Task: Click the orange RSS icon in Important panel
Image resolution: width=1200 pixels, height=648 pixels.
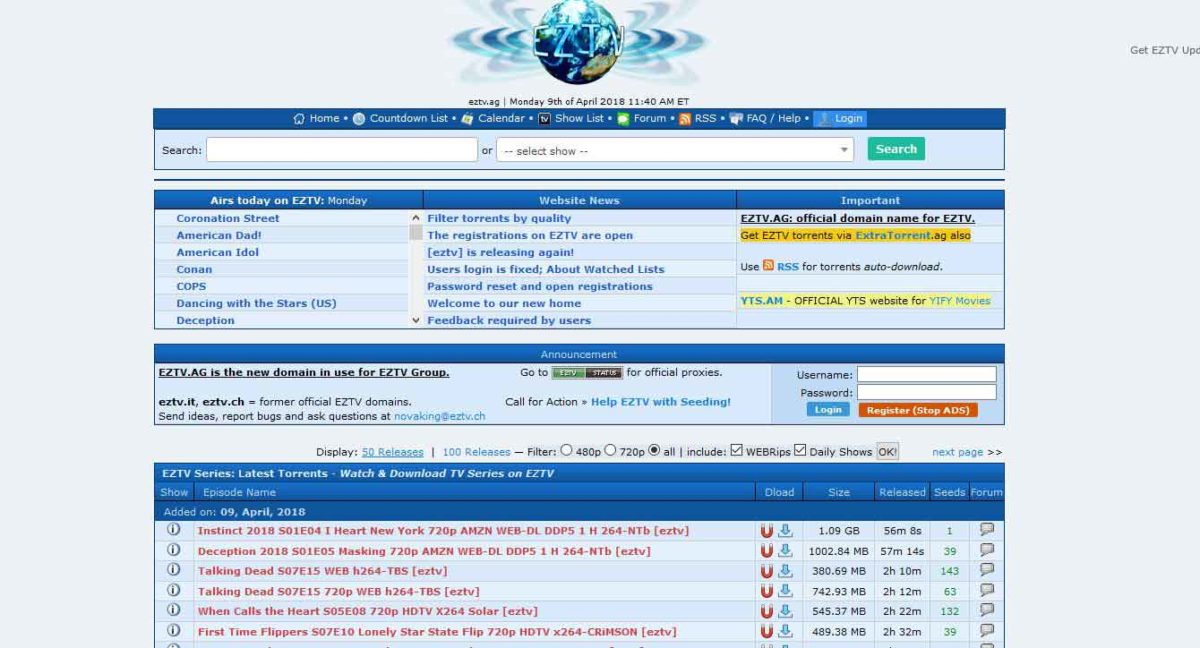Action: click(768, 266)
